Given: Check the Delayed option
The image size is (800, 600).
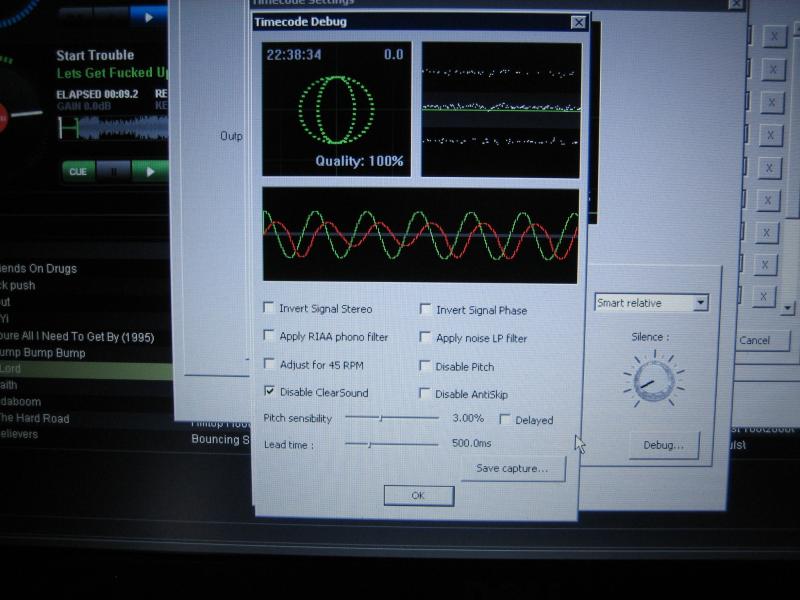Looking at the screenshot, I should [505, 419].
